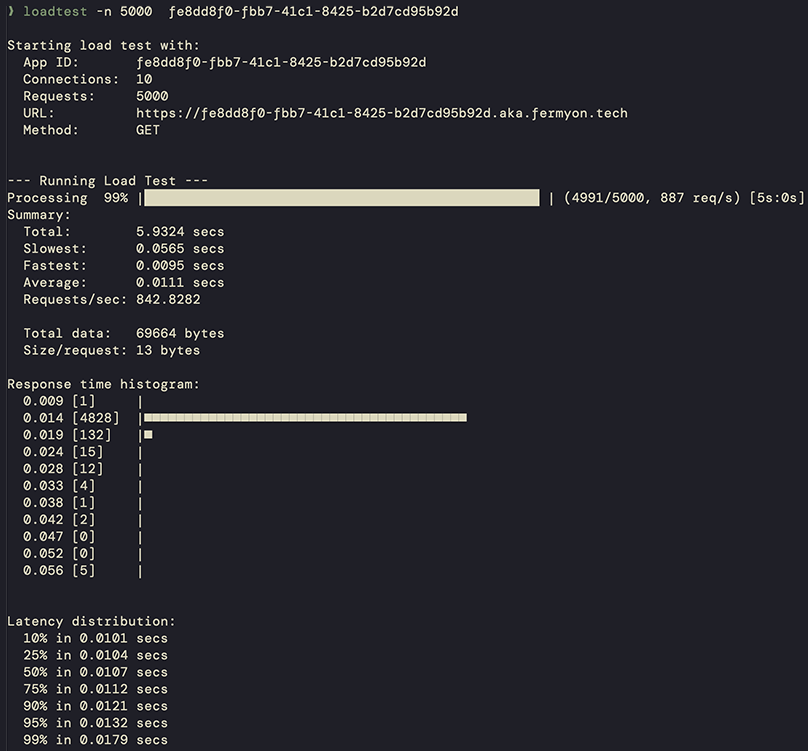Screen dimensions: 808x751
Task: Click the Size/request value 13 bytes
Action: pyautogui.click(x=168, y=351)
